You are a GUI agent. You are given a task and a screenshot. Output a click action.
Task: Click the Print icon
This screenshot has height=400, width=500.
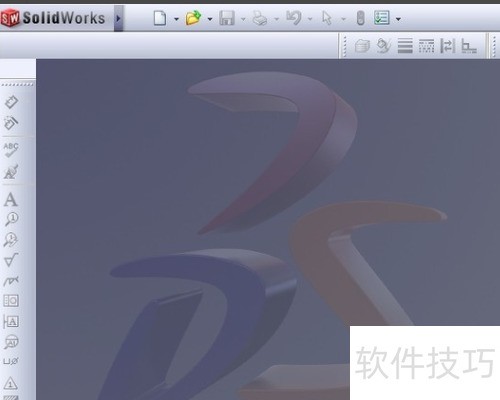click(x=260, y=18)
